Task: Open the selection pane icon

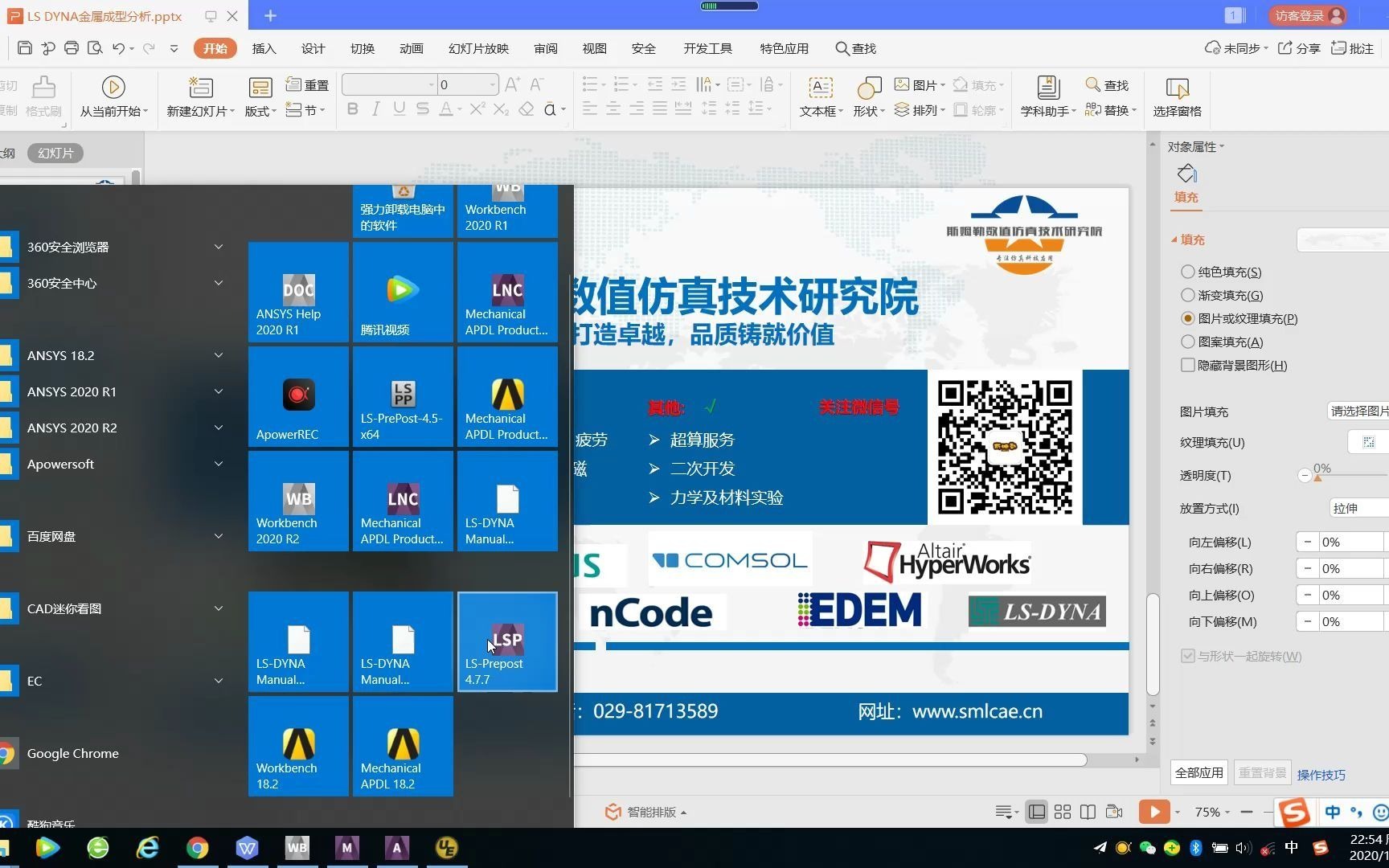Action: click(1177, 87)
